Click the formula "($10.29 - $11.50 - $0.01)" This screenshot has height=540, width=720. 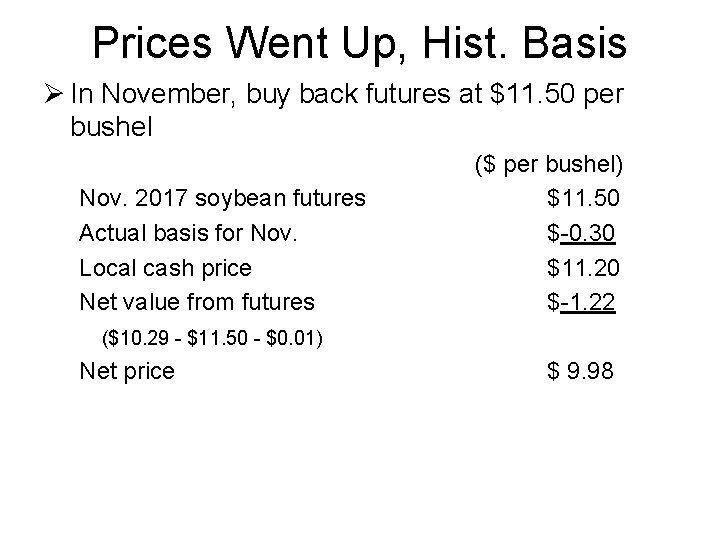(x=213, y=337)
